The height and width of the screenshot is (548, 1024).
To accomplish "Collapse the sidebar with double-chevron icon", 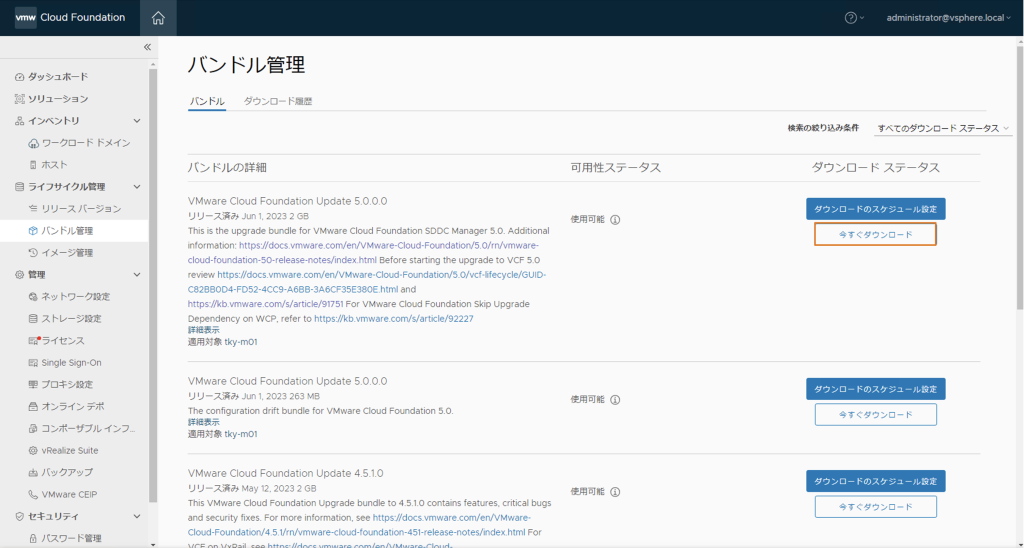I will 147,47.
